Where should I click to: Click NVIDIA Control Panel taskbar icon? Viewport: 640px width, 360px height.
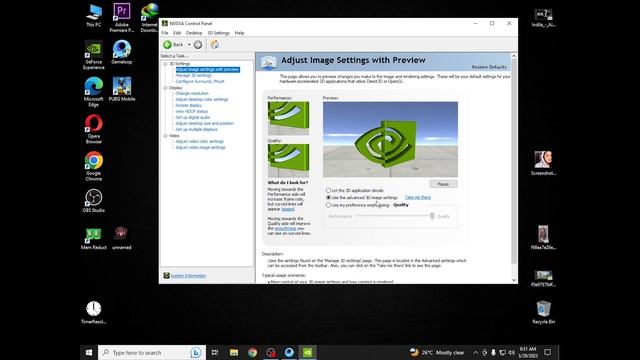[x=307, y=352]
